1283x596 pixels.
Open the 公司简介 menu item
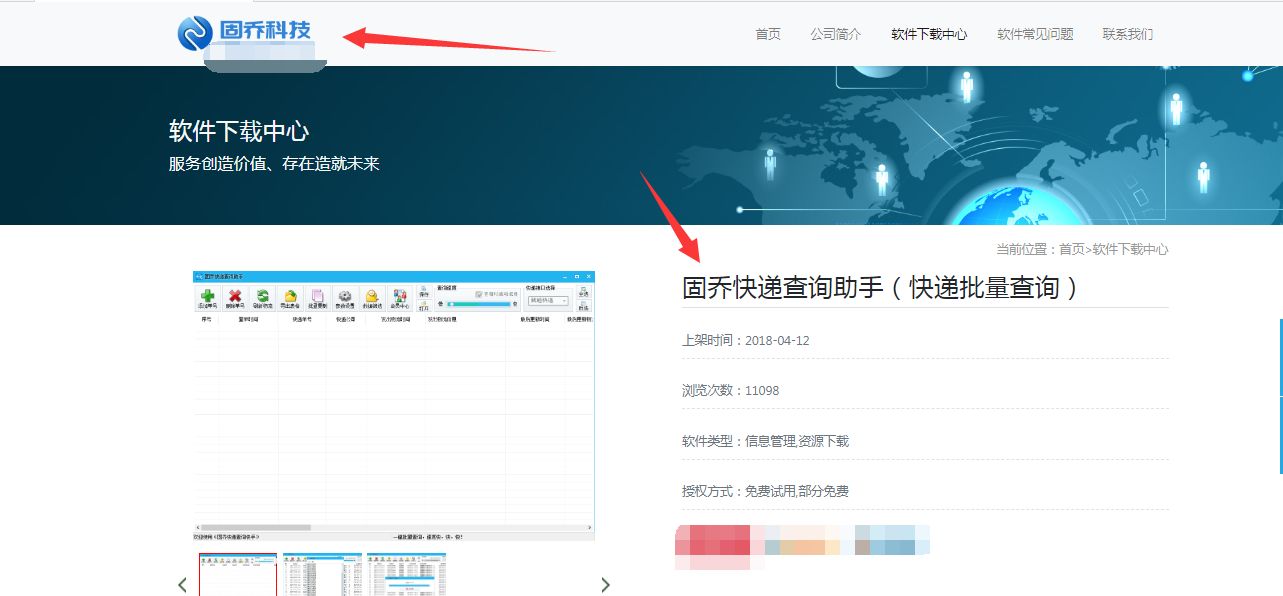pyautogui.click(x=836, y=33)
